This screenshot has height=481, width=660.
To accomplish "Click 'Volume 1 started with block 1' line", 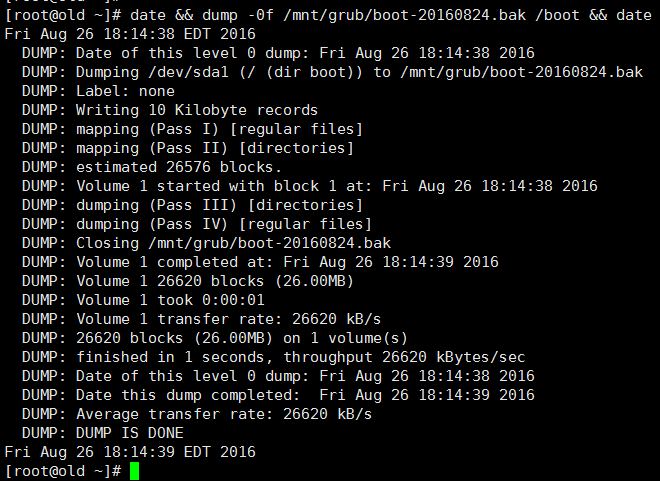I will coord(310,186).
